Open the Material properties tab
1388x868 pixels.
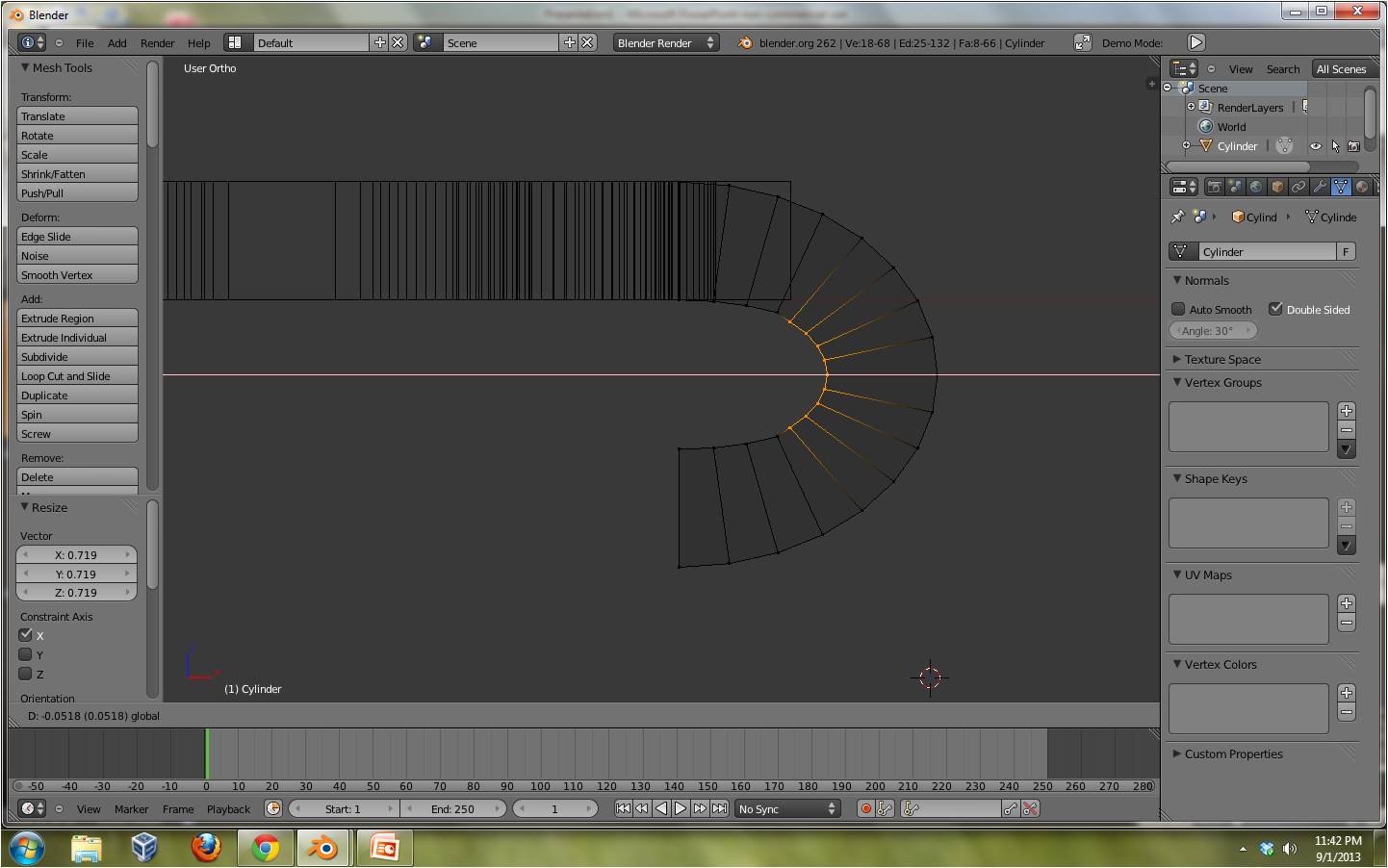coord(1361,187)
